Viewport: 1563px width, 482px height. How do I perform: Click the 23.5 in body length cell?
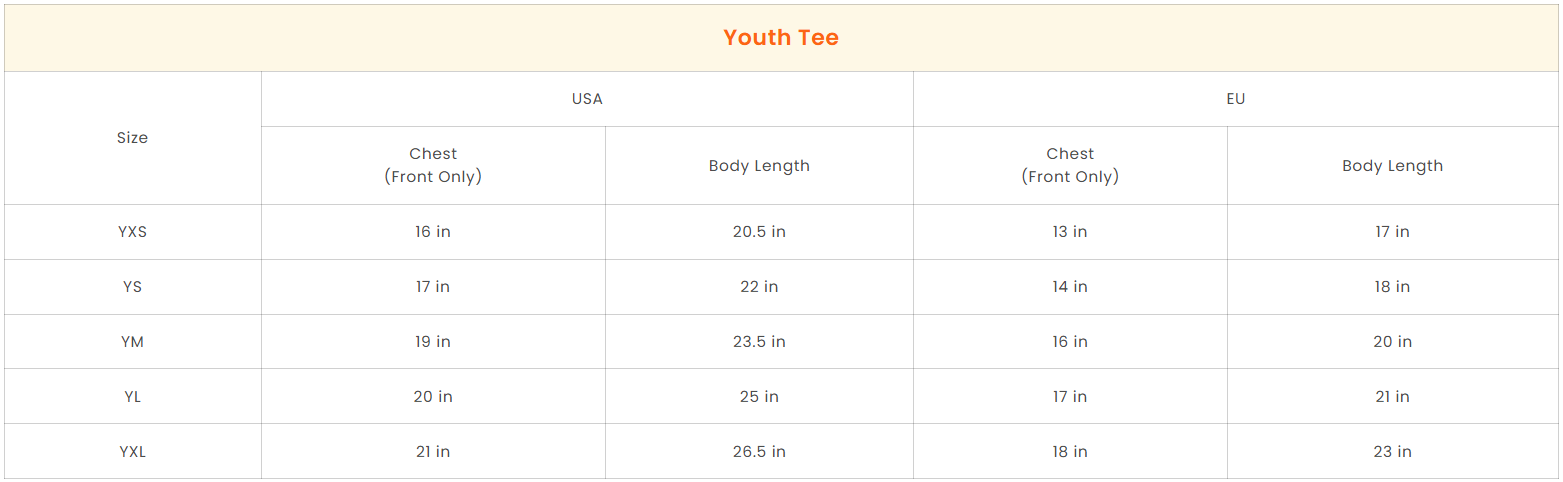point(759,342)
